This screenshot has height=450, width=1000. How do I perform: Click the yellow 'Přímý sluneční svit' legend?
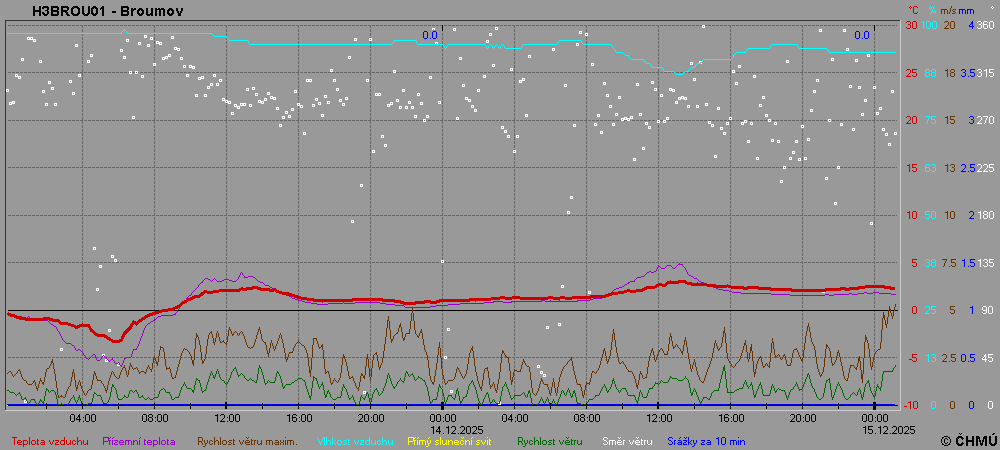tap(449, 440)
